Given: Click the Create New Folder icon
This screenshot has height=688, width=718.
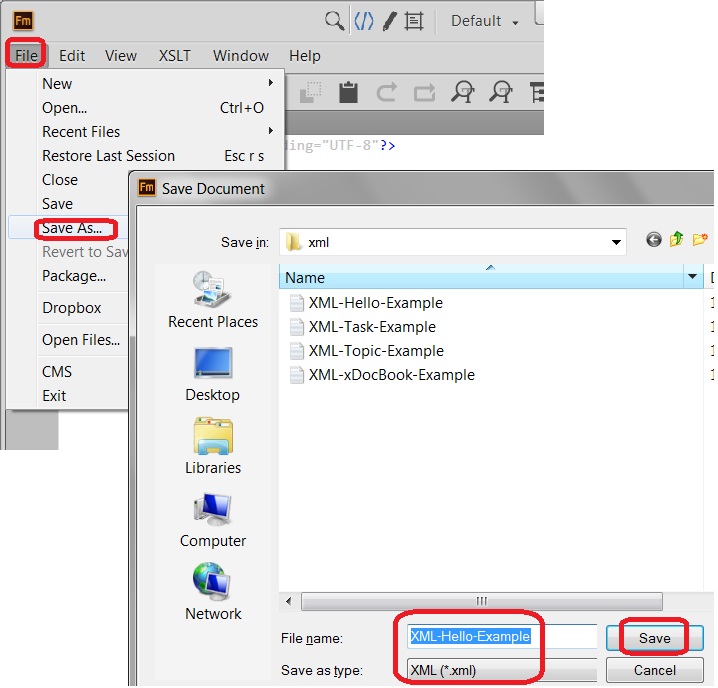Looking at the screenshot, I should 700,239.
